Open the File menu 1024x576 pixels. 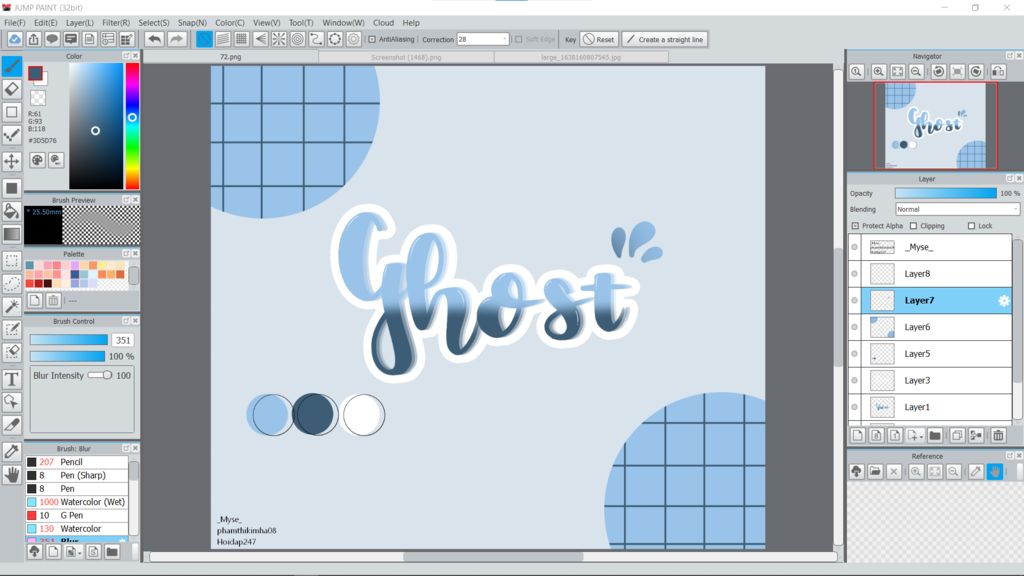click(14, 22)
